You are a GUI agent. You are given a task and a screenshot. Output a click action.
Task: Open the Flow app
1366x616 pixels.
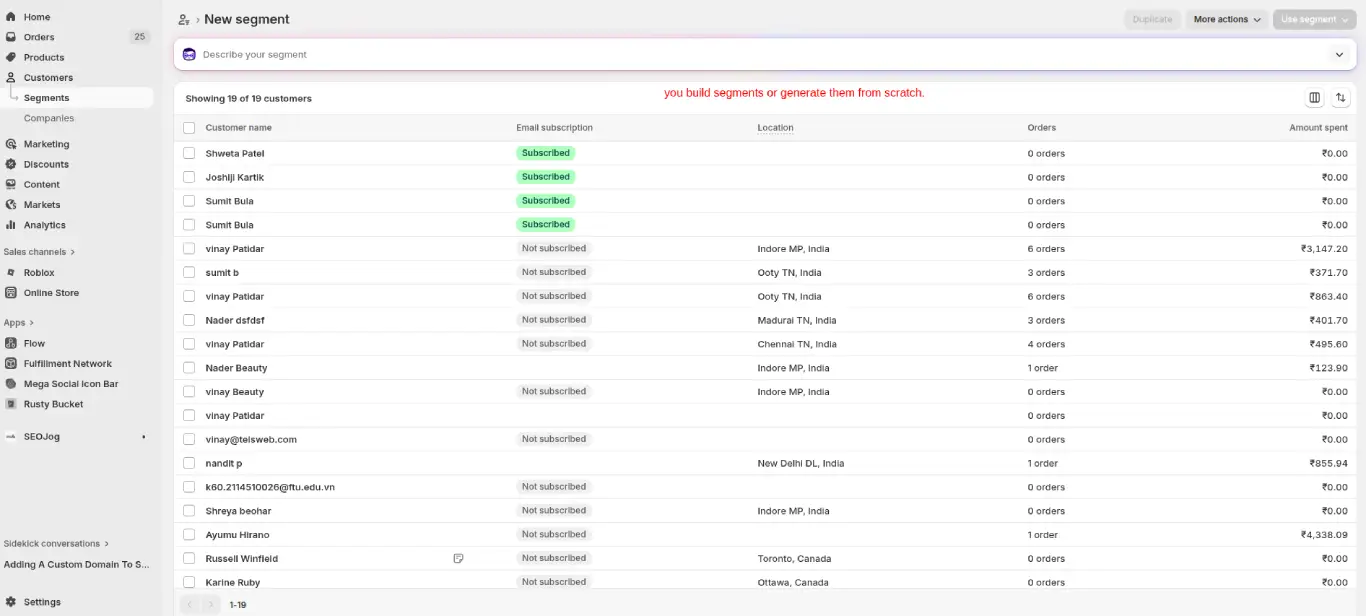coord(32,342)
